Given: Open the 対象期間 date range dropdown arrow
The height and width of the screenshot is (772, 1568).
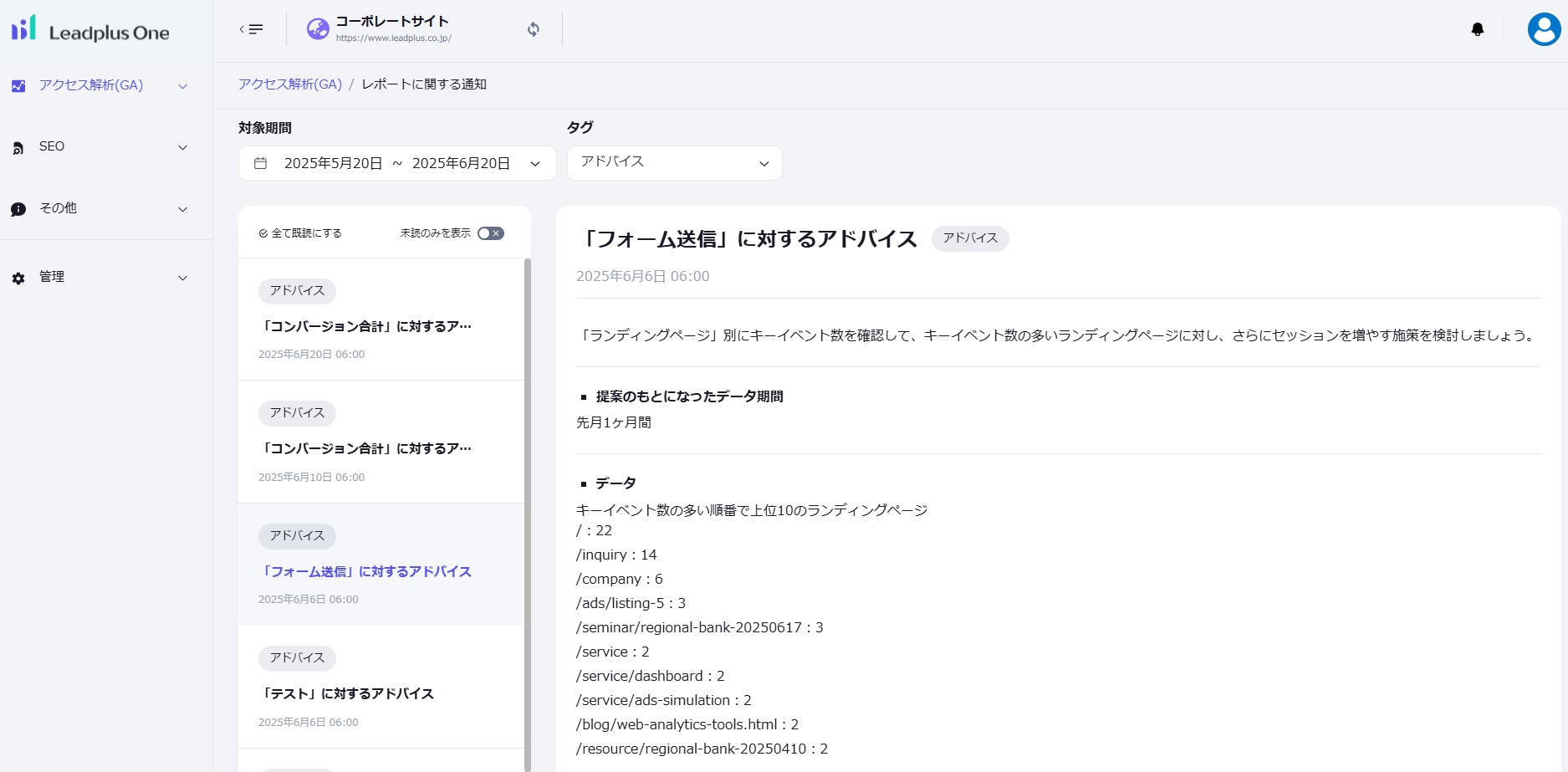Looking at the screenshot, I should (x=535, y=164).
